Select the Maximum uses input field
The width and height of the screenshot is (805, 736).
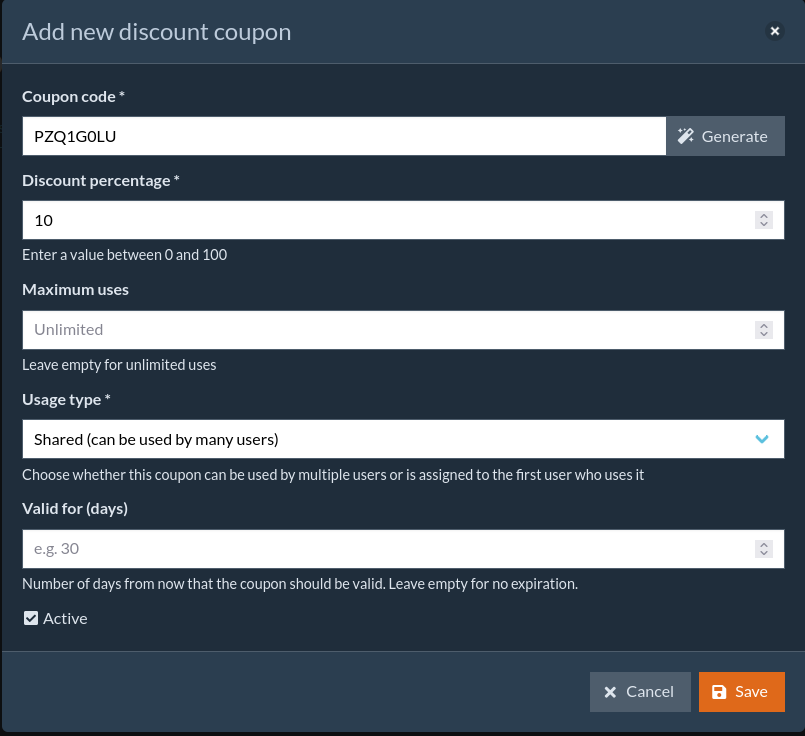point(385,330)
